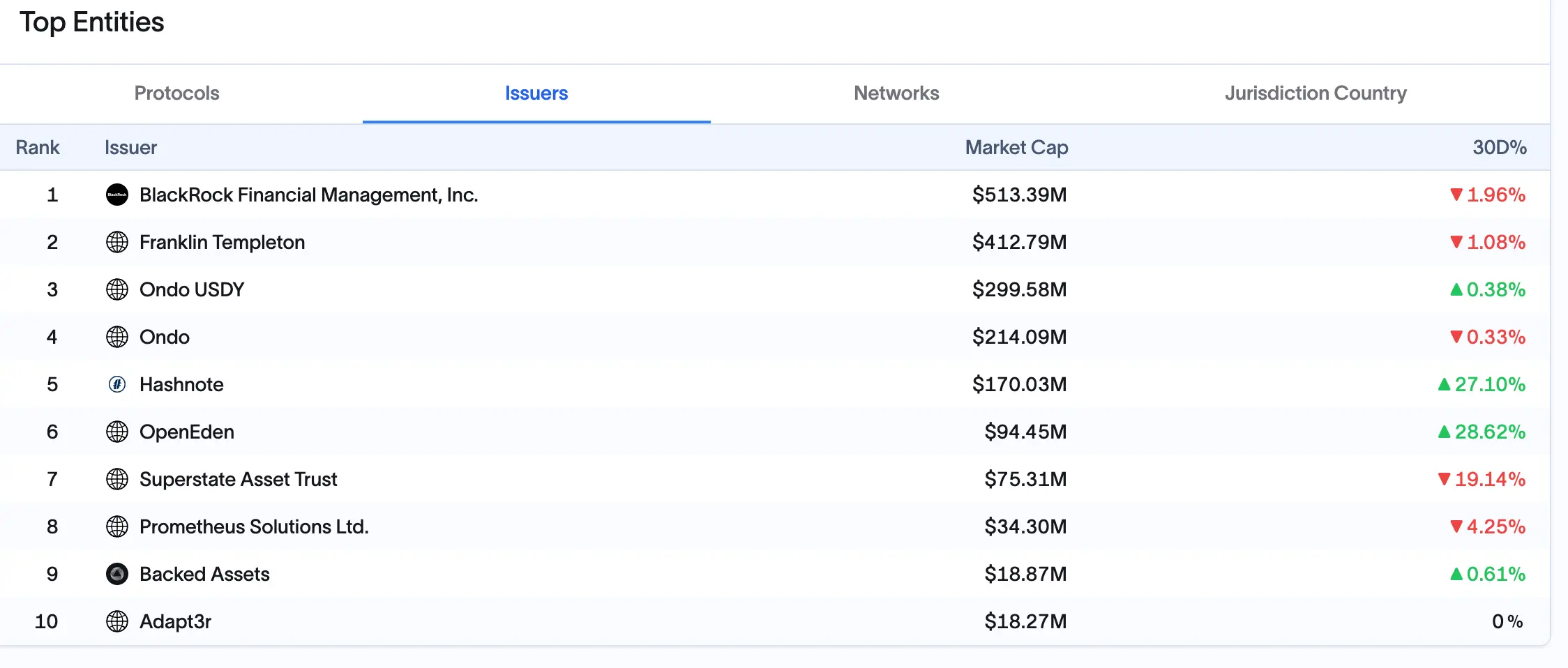Click the $513.39M market cap value

1019,195
